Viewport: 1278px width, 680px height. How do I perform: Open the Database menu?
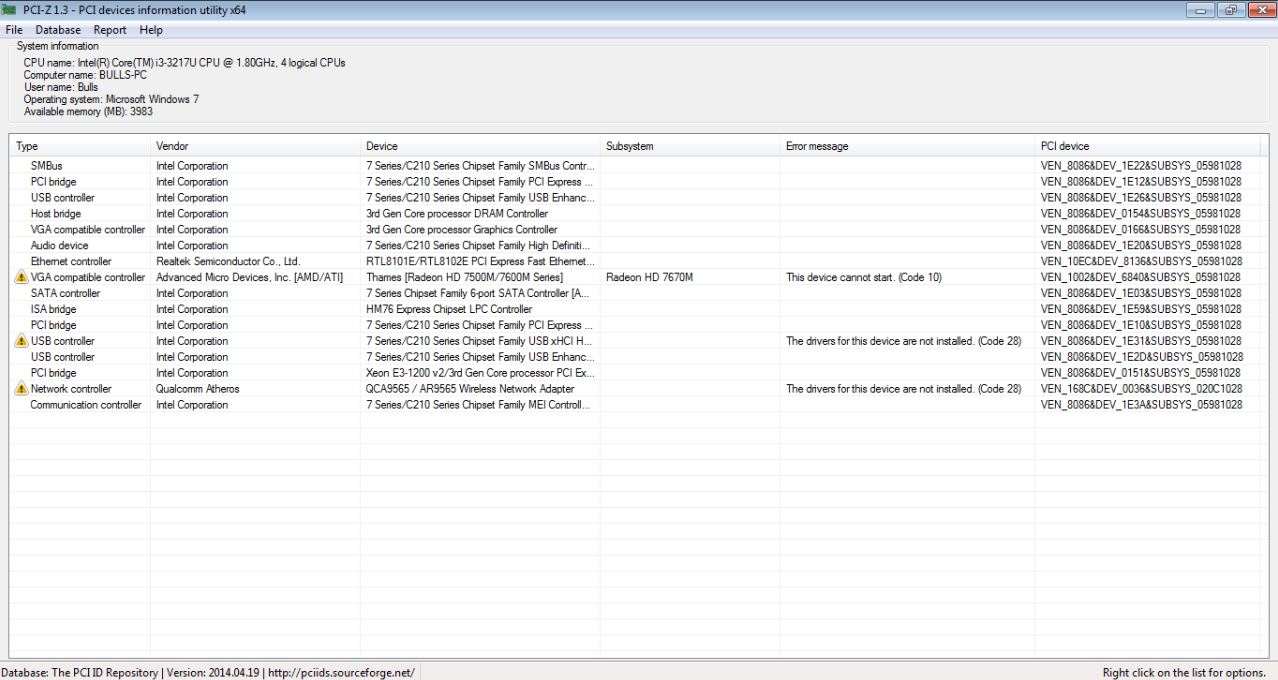point(58,30)
